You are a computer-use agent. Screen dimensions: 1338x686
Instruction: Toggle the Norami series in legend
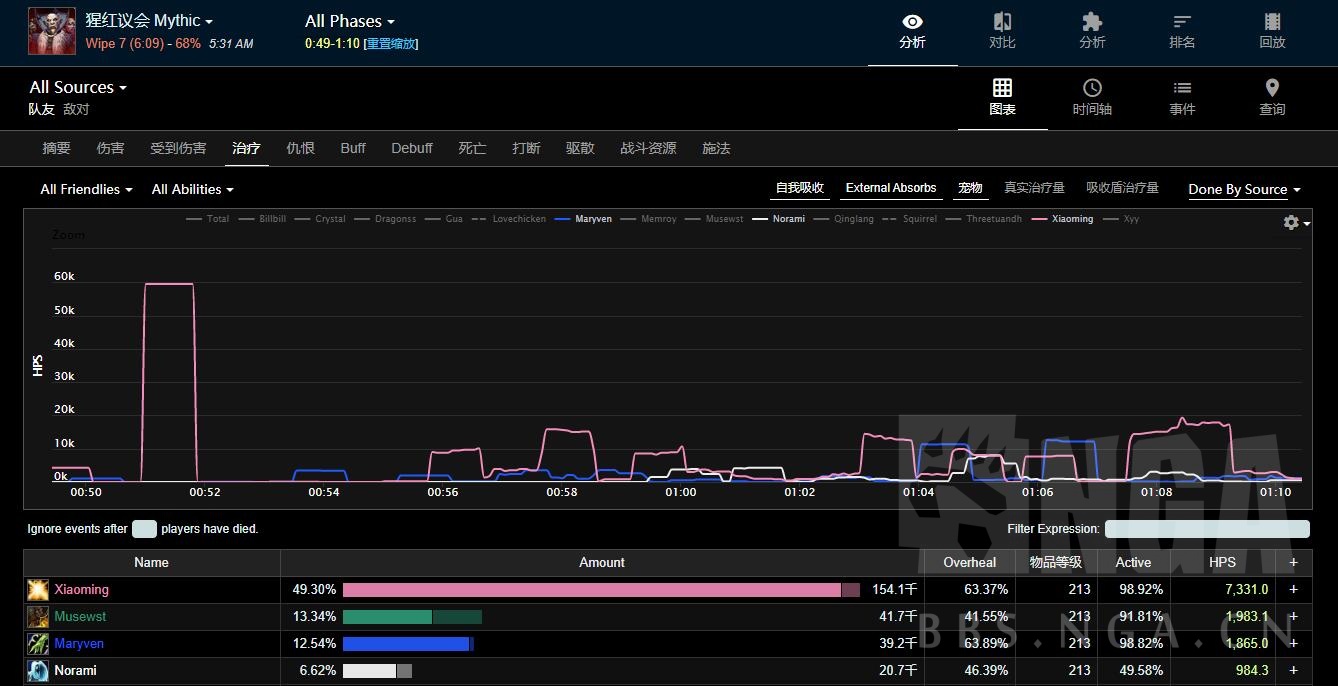coord(778,219)
